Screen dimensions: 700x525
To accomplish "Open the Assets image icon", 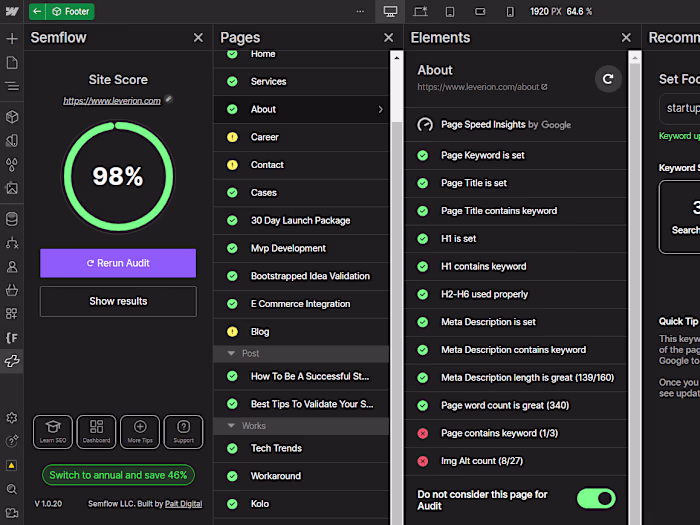I will click(12, 188).
